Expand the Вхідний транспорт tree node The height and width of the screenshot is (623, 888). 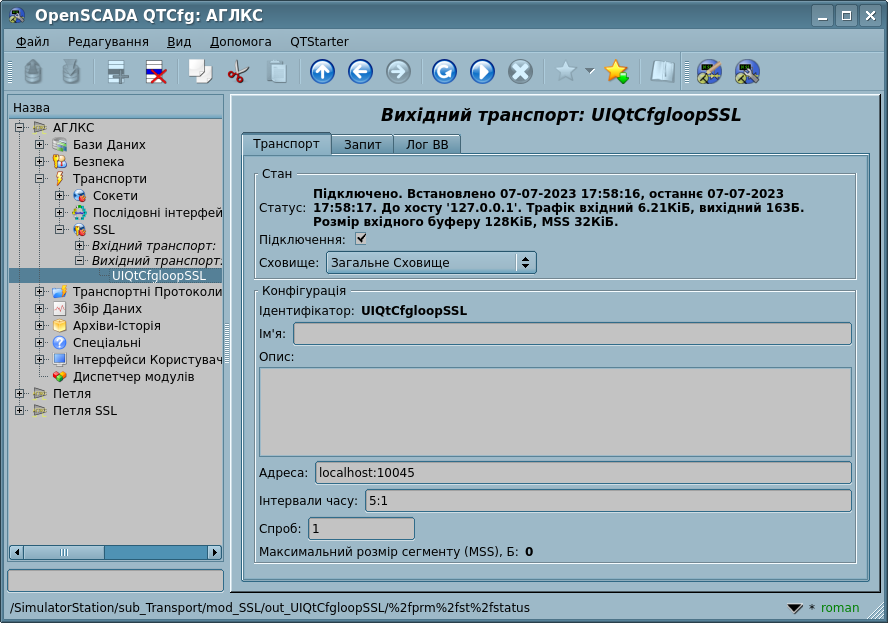[80, 245]
